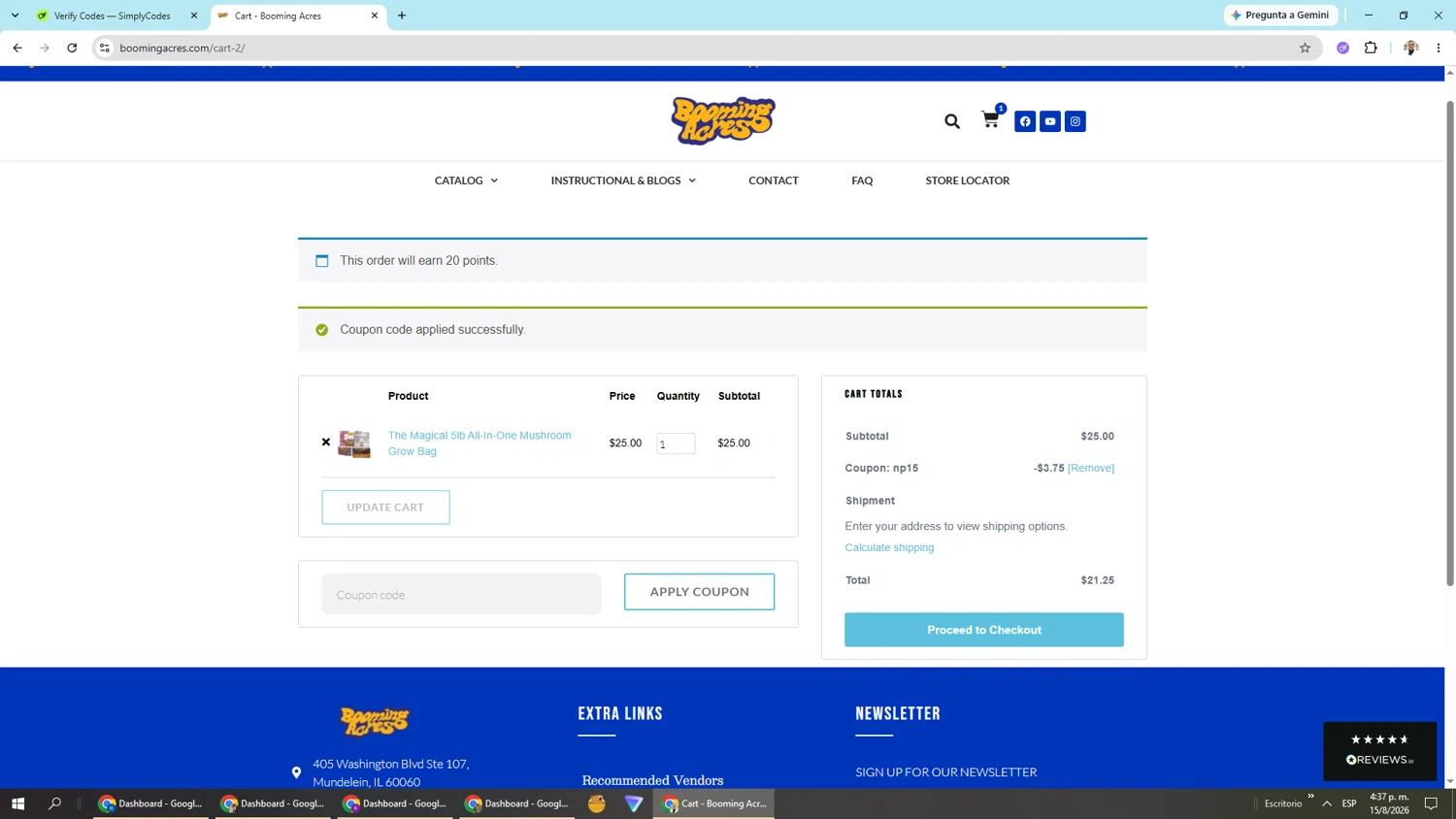Open the Calculate shipping link
The height and width of the screenshot is (819, 1456).
pyautogui.click(x=889, y=547)
